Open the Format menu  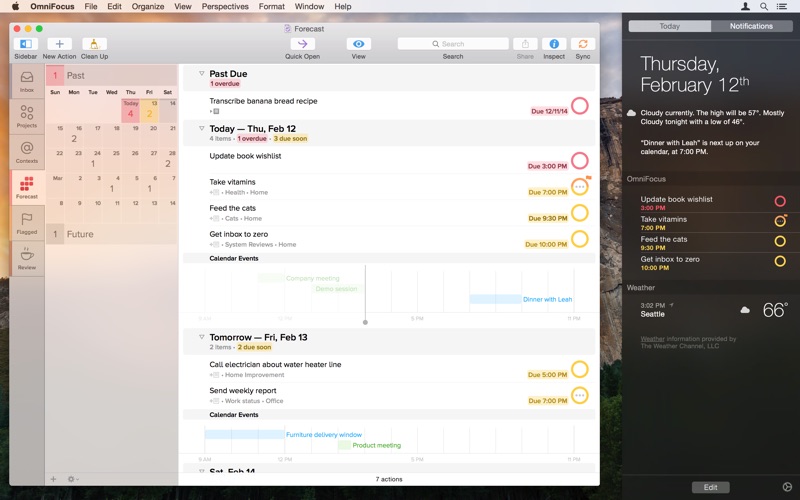pyautogui.click(x=271, y=6)
